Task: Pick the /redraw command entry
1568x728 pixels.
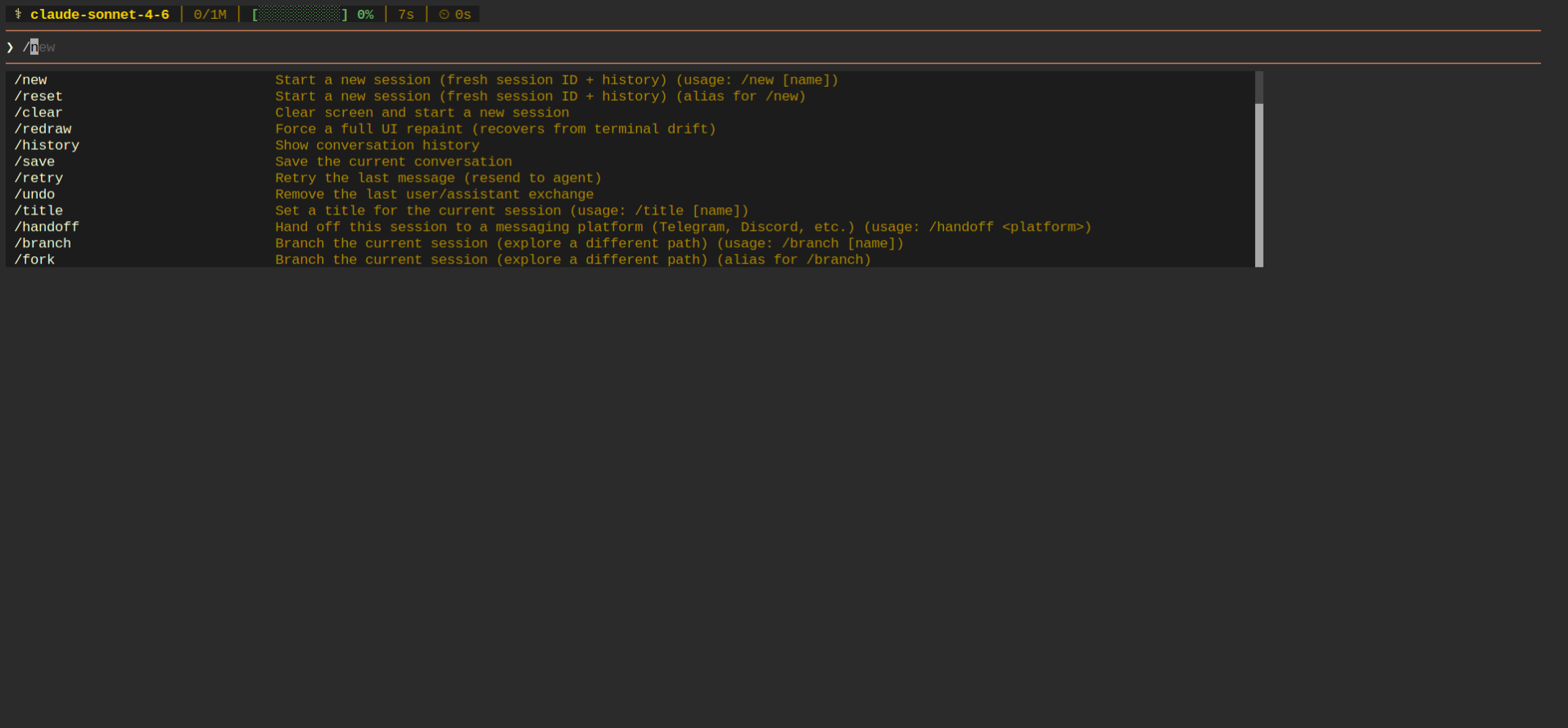Action: pyautogui.click(x=43, y=129)
